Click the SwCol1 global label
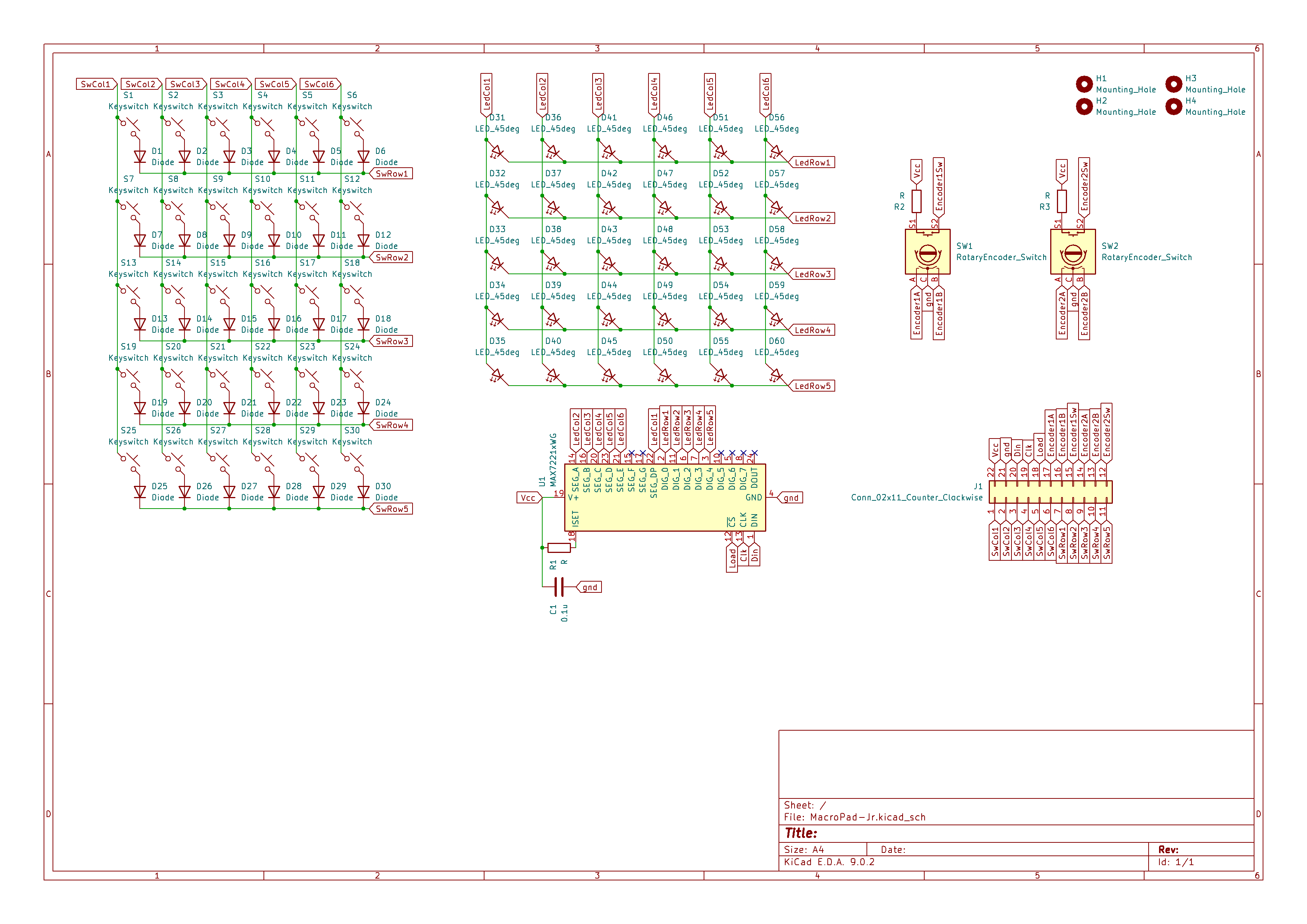Screen dimensions: 1307x924 [x=96, y=84]
